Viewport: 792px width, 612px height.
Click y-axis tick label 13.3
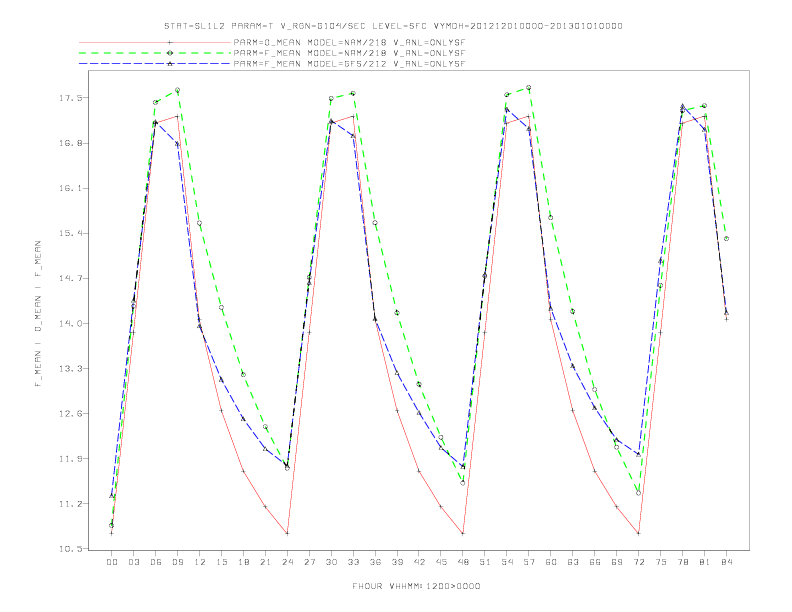(x=69, y=369)
